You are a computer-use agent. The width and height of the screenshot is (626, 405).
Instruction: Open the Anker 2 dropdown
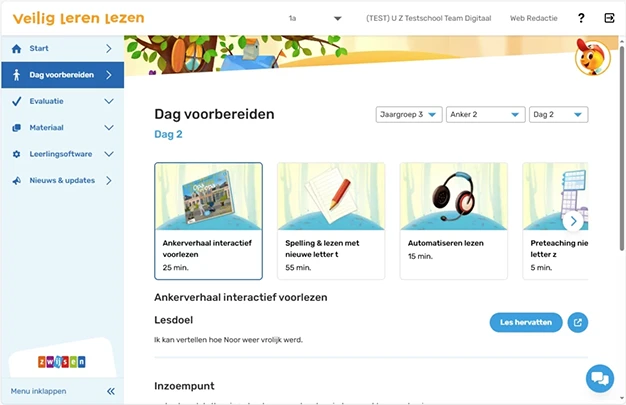click(x=485, y=115)
